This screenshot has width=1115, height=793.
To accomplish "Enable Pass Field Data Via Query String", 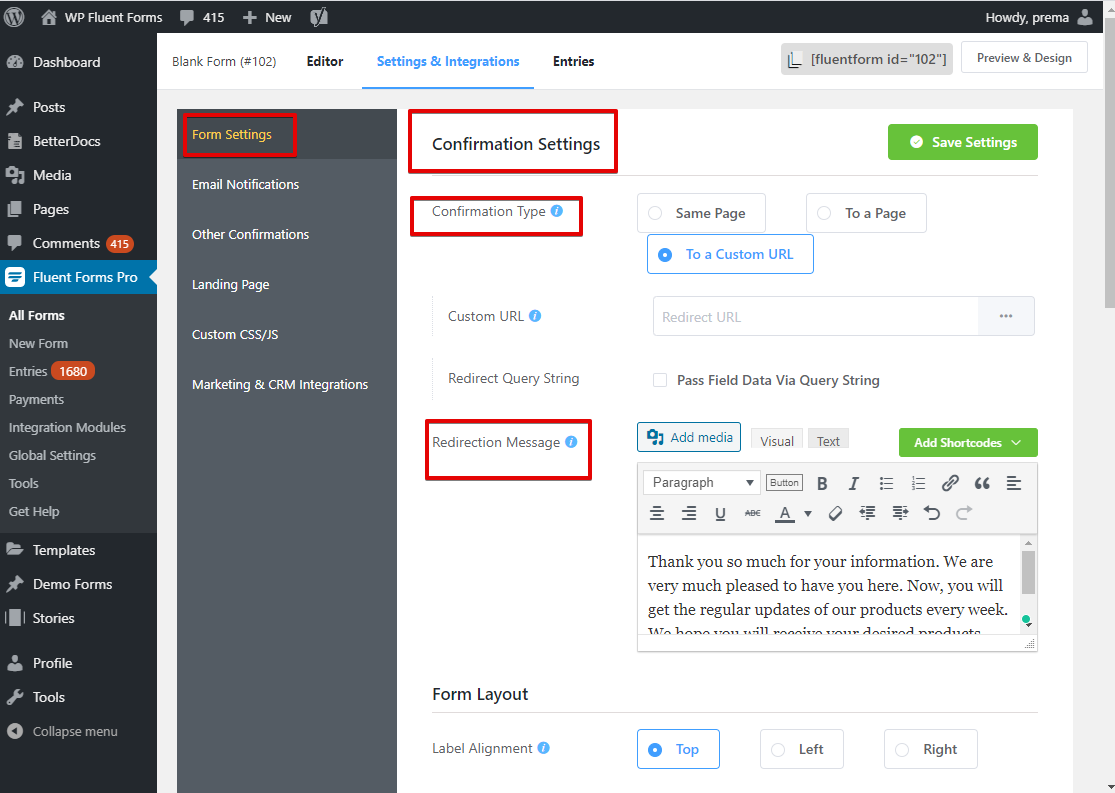I will (x=660, y=380).
